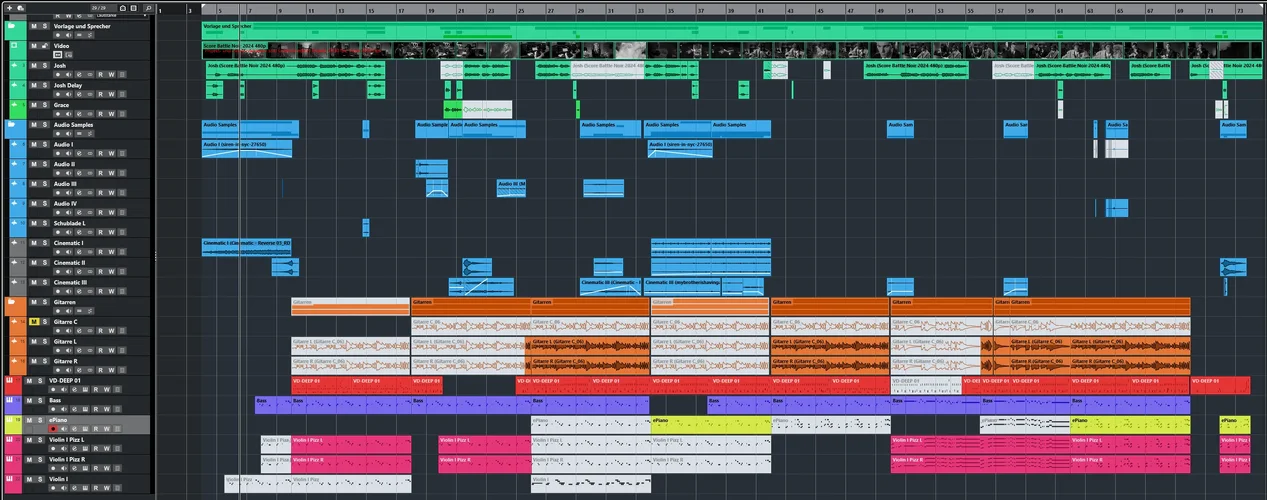Unmute the Gitarre C track
Image resolution: width=1267 pixels, height=500 pixels.
(33, 322)
